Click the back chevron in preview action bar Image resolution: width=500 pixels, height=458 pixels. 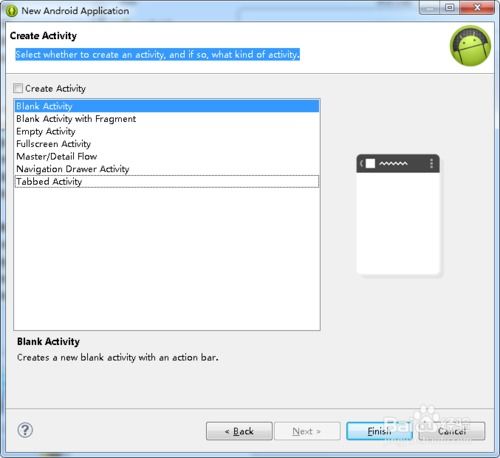click(x=362, y=163)
